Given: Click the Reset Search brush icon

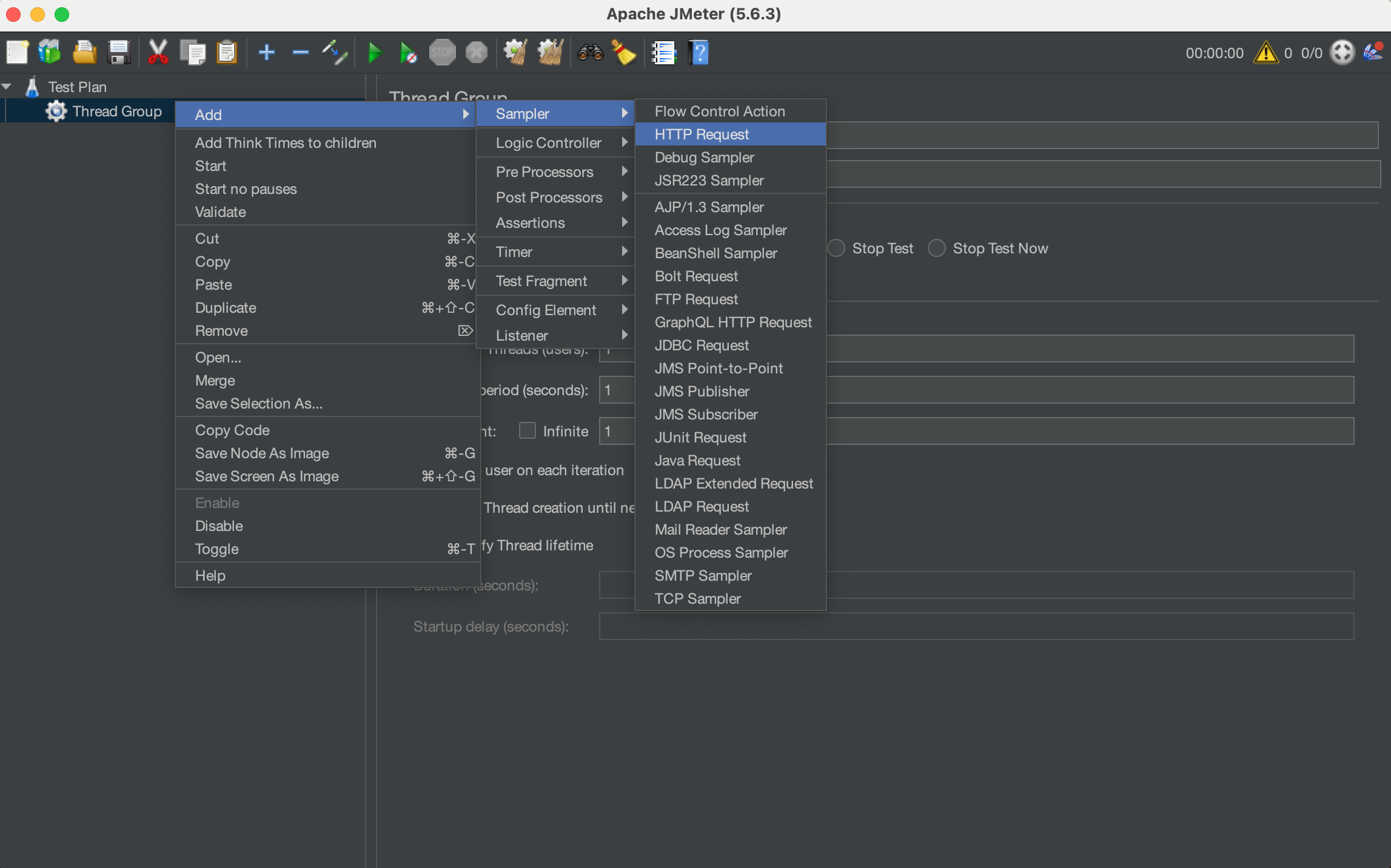Looking at the screenshot, I should point(623,52).
